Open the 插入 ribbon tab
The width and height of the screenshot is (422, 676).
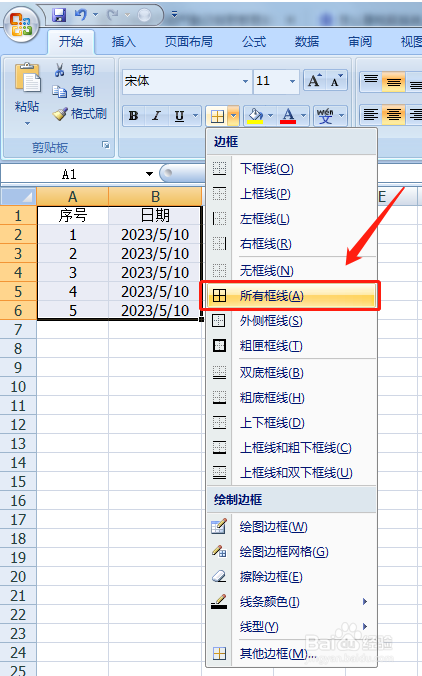(x=124, y=42)
